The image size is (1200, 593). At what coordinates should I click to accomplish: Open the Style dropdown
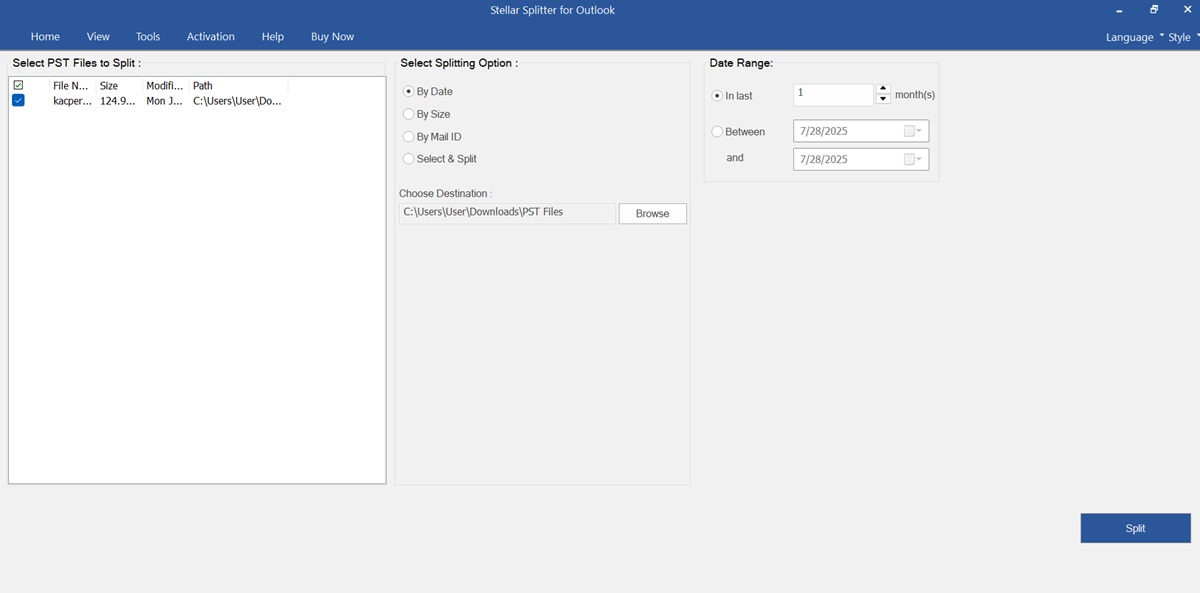[1184, 37]
